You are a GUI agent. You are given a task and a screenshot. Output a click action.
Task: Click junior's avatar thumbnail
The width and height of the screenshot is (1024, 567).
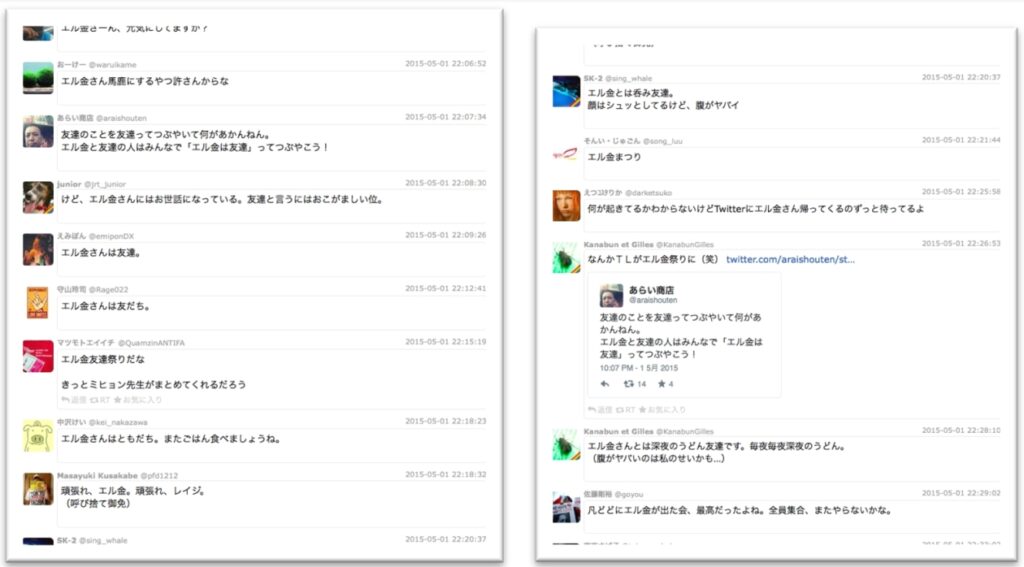(x=38, y=196)
